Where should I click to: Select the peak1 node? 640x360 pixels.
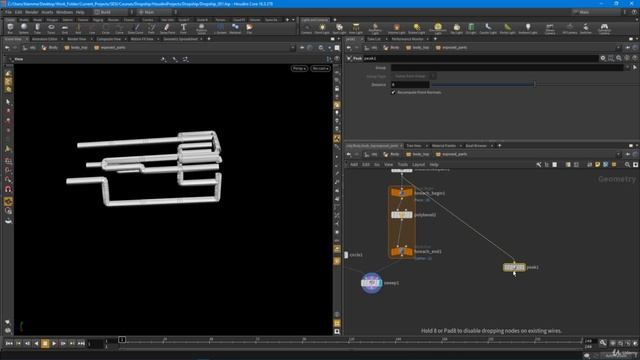(514, 267)
